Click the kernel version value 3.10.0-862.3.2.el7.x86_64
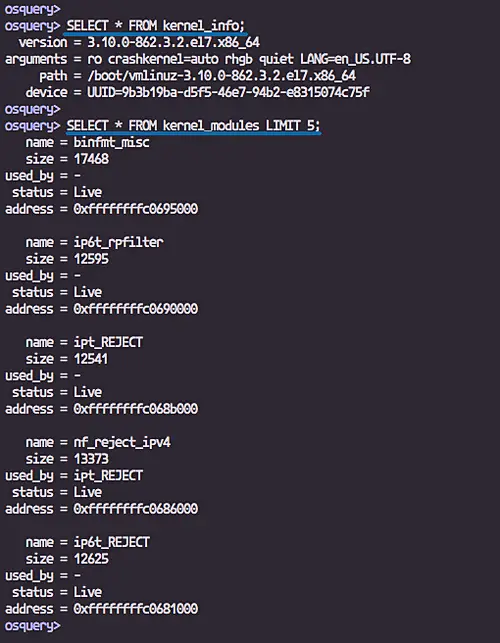This screenshot has width=500, height=643. click(x=174, y=42)
